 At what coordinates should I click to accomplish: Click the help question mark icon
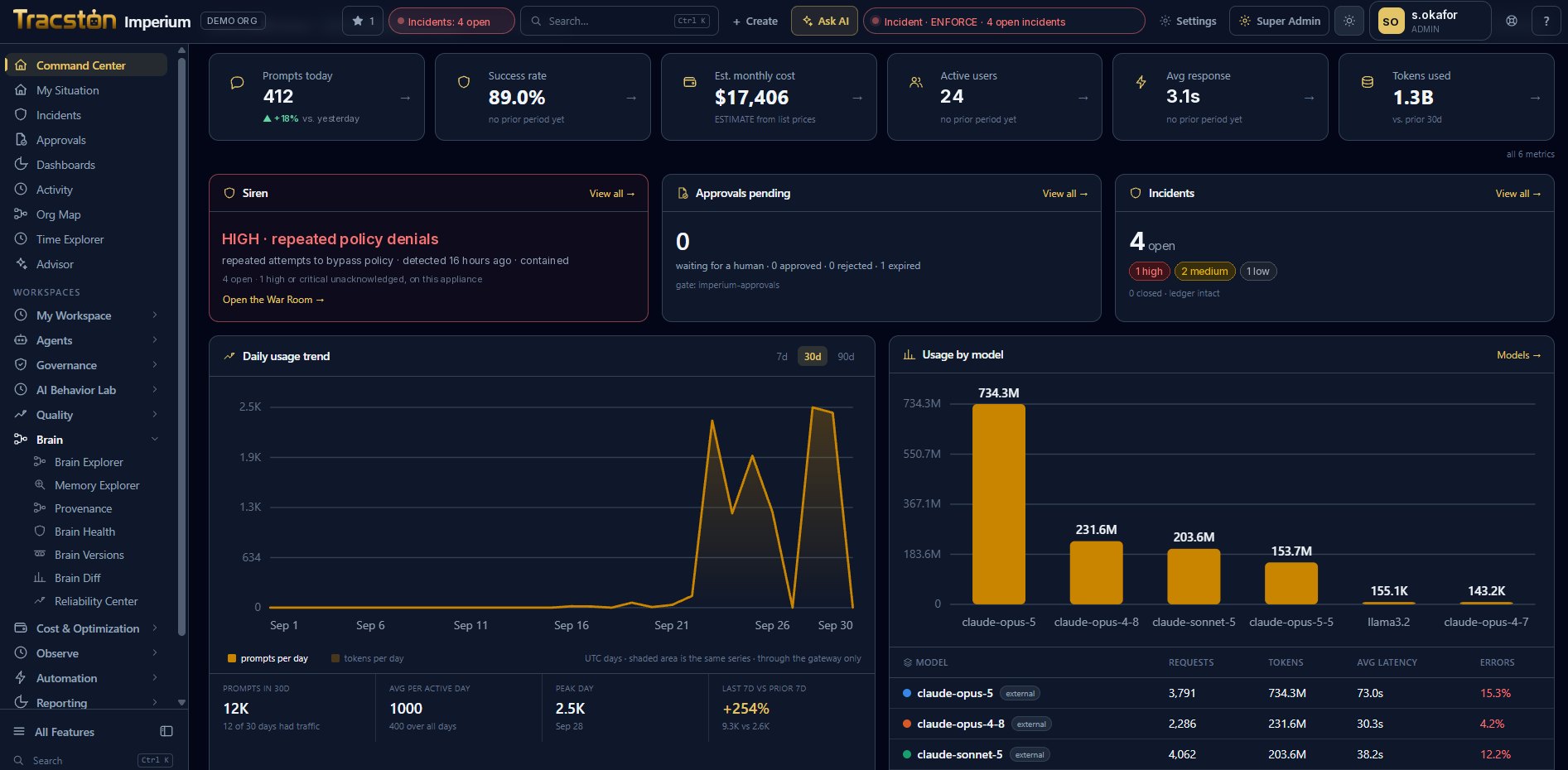click(1546, 21)
